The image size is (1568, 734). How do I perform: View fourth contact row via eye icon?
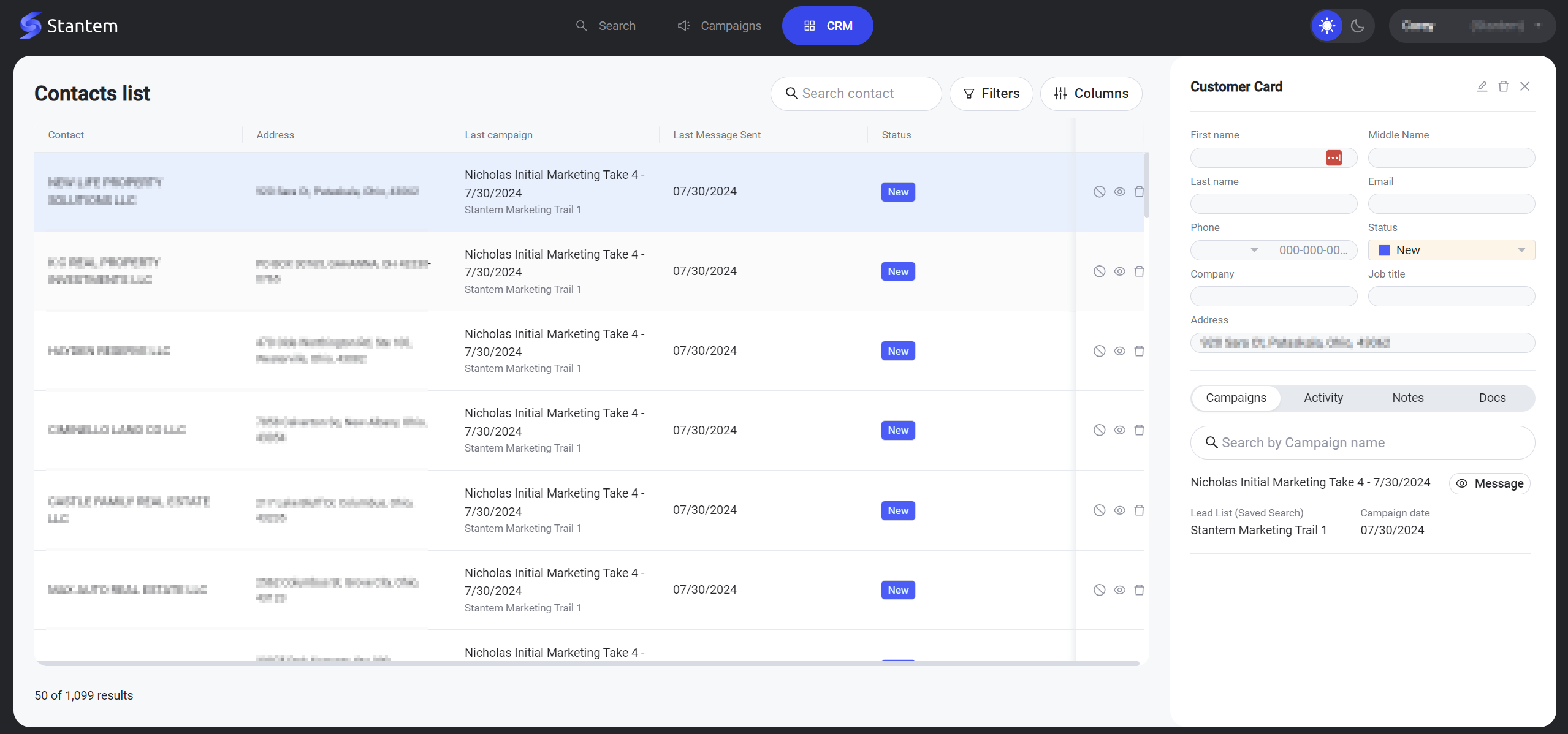(x=1119, y=430)
